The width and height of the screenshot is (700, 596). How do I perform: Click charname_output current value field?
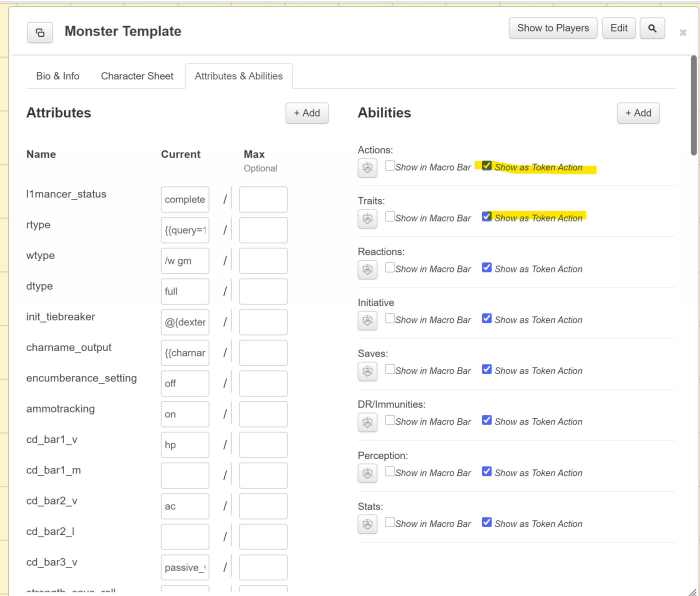tap(185, 353)
